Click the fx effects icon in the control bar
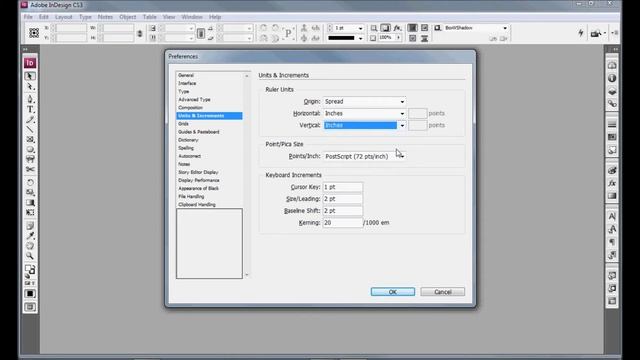The width and height of the screenshot is (640, 360). click(x=397, y=28)
